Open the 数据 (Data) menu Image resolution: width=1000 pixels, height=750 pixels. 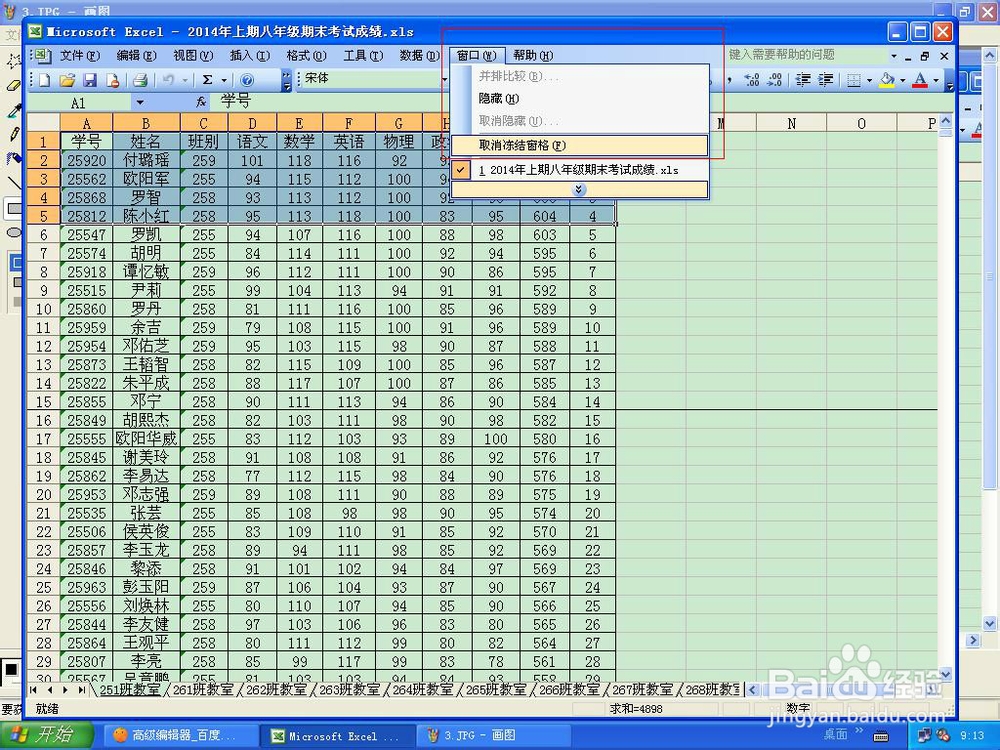pos(420,55)
